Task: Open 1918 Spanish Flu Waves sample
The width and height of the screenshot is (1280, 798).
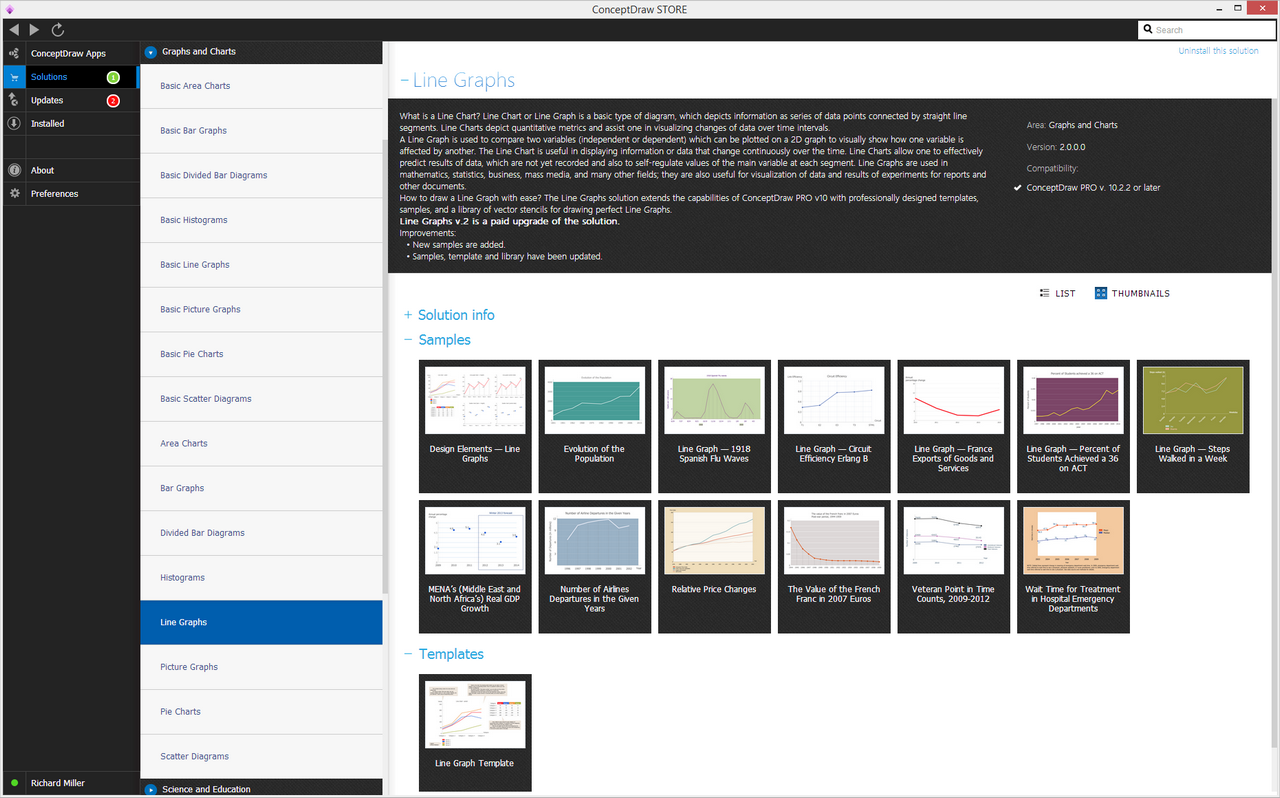Action: 714,426
